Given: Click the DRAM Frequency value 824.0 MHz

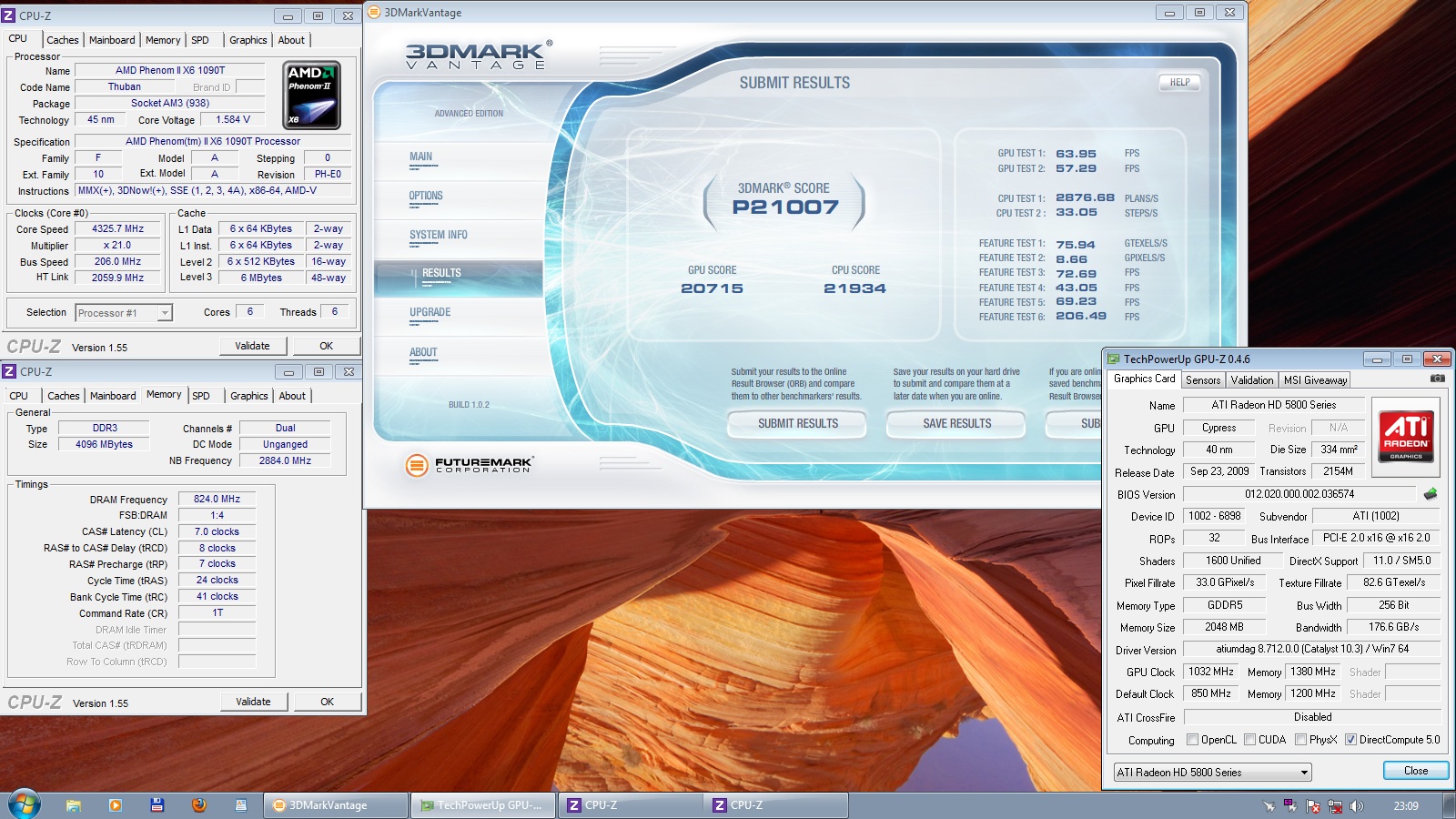Looking at the screenshot, I should [217, 500].
